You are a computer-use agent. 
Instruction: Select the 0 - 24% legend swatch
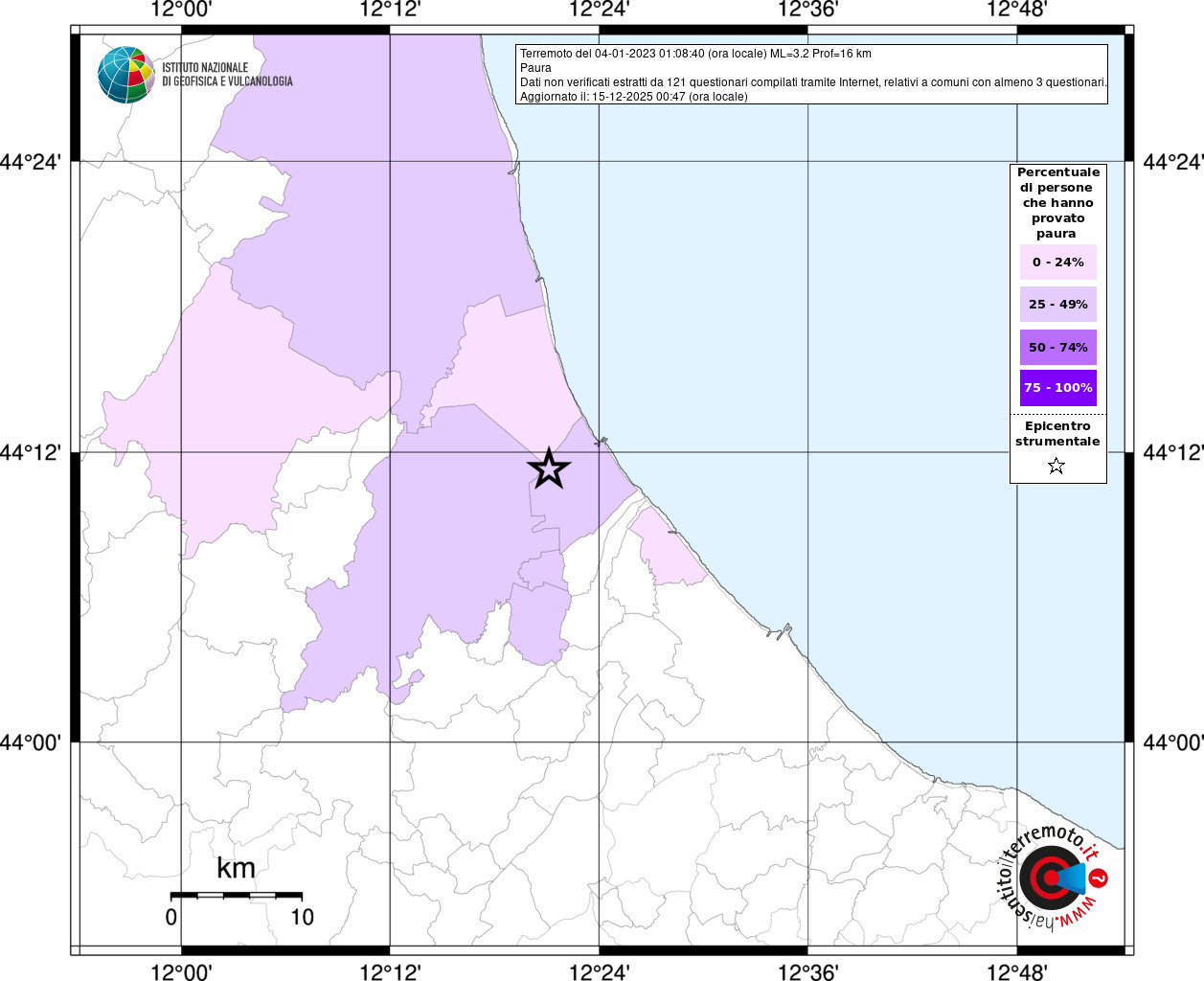(1058, 262)
